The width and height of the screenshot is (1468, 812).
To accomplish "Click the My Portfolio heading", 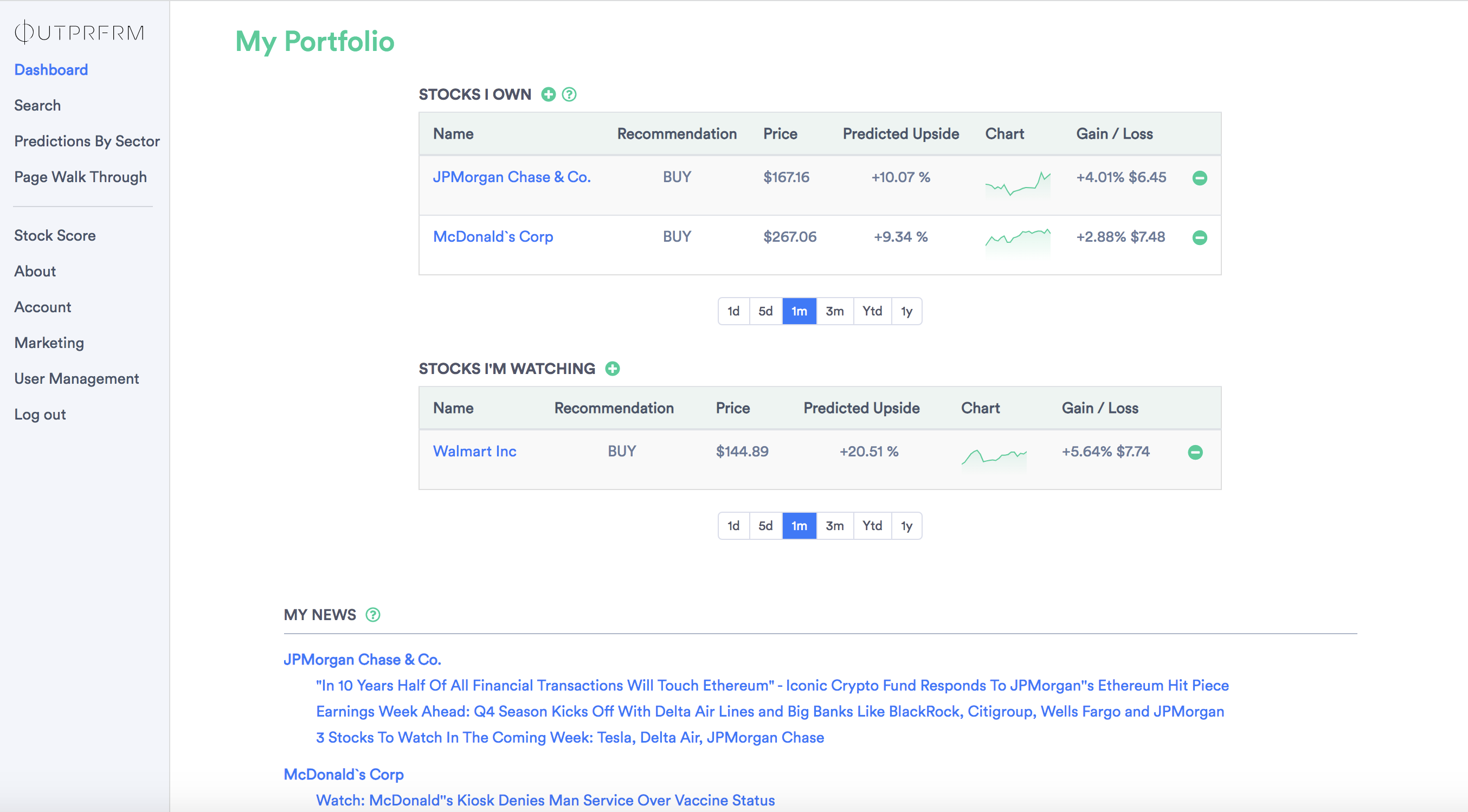I will (314, 42).
